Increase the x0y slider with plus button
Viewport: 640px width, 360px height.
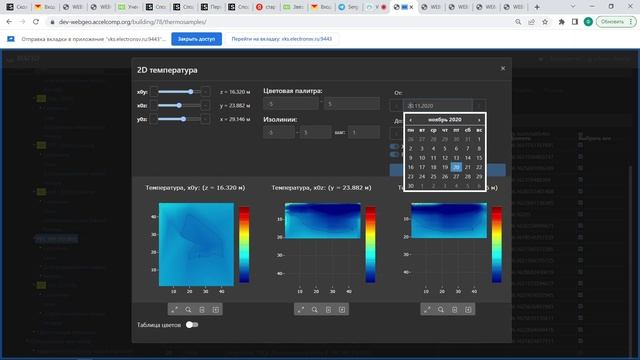(x=205, y=92)
